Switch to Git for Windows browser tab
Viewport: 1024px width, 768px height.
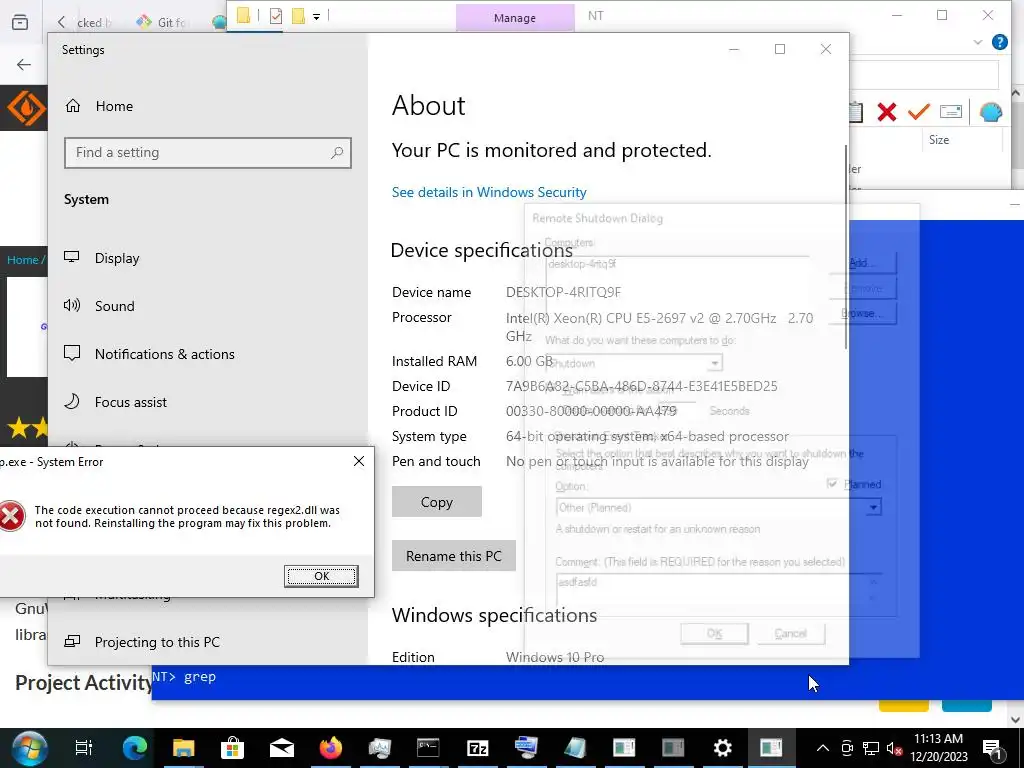point(162,22)
